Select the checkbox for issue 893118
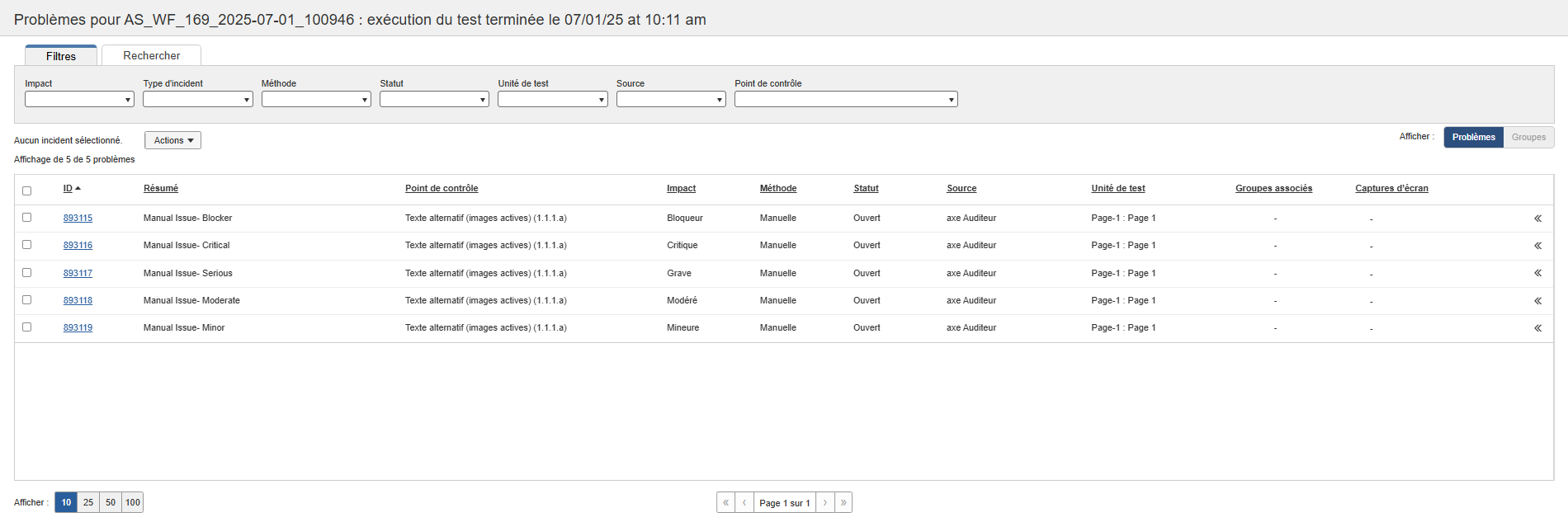Screen dimensions: 1568x522 (26, 300)
